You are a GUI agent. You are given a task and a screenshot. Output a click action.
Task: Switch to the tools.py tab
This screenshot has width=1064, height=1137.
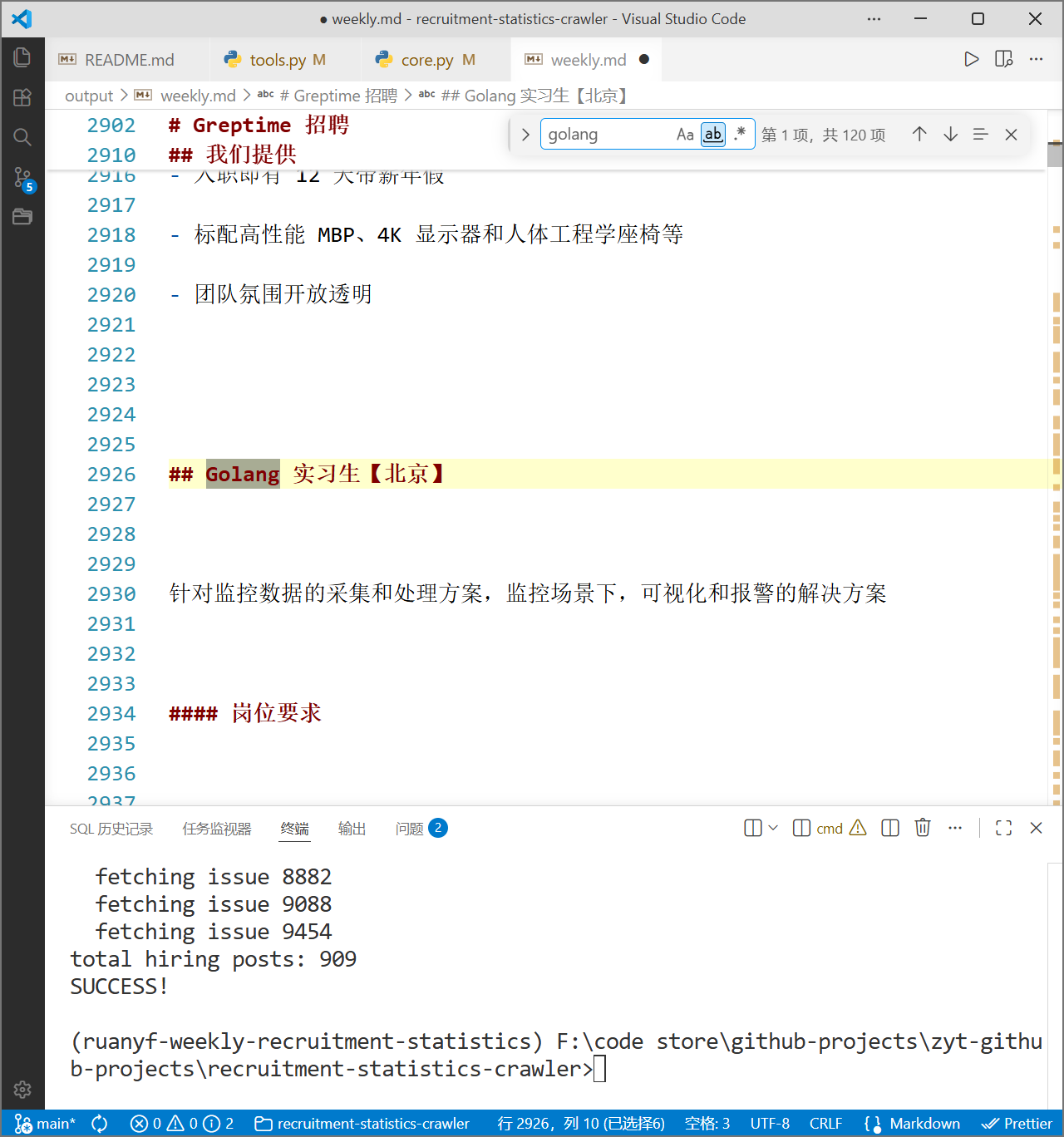[274, 59]
